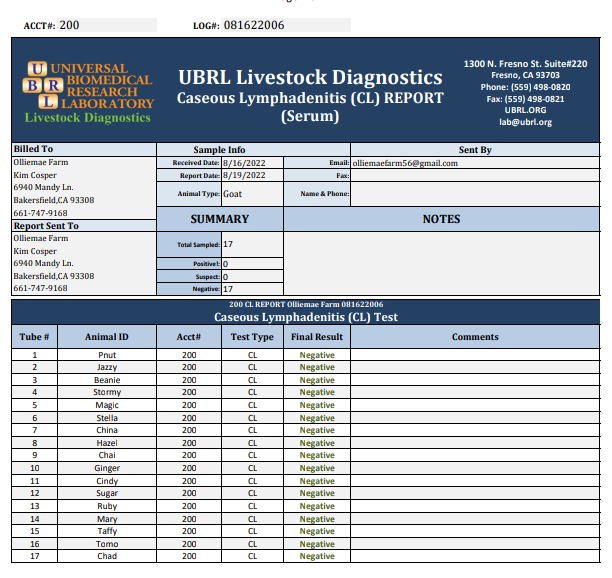Image resolution: width=612 pixels, height=578 pixels.
Task: Click the email olliemaefarm56@gmail.com
Action: tap(405, 163)
